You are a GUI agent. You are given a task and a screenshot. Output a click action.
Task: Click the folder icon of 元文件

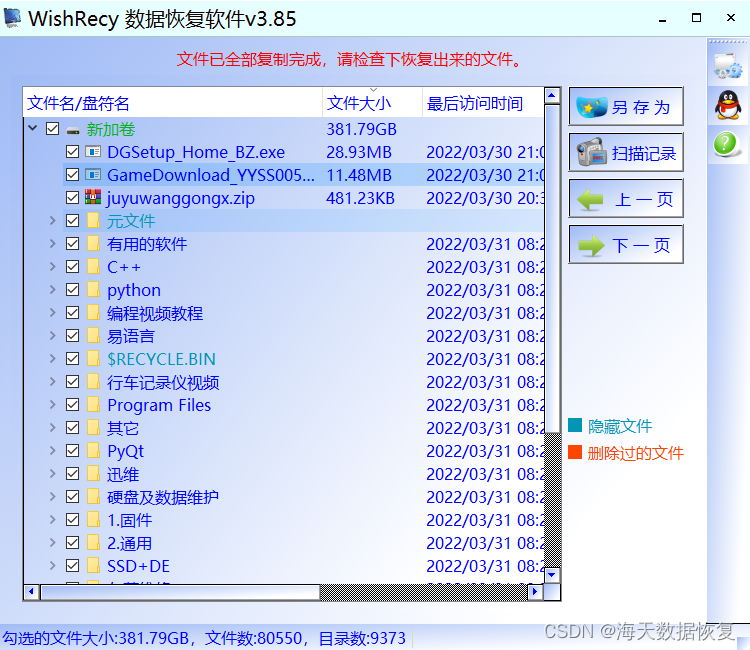point(93,221)
